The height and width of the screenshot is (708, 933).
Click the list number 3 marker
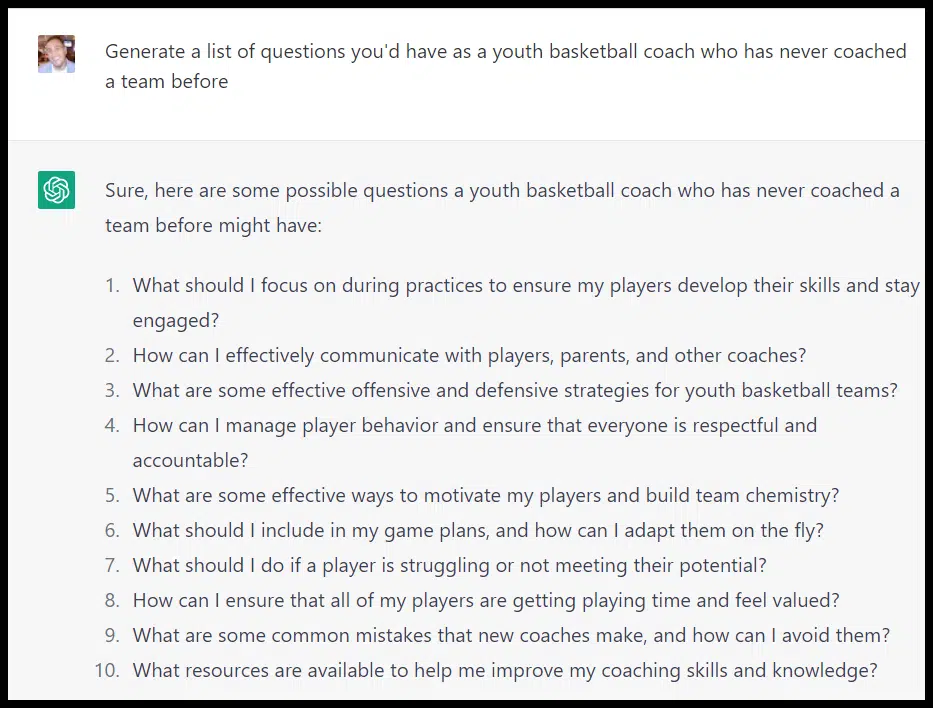click(112, 390)
